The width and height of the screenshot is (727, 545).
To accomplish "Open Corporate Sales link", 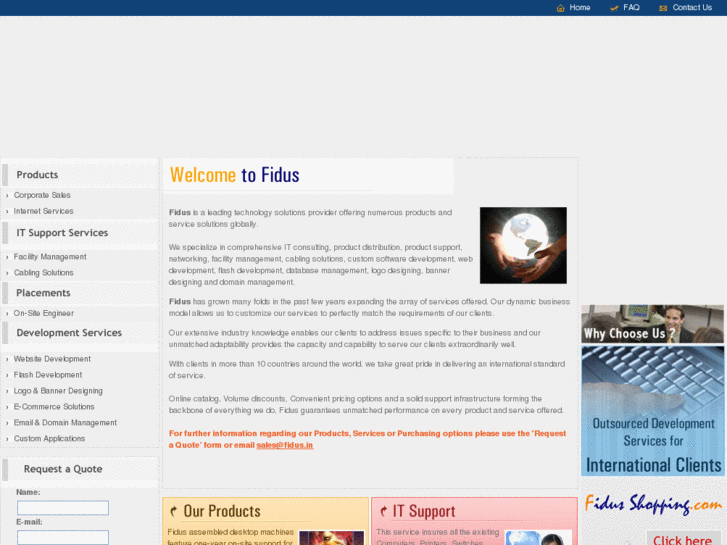I will [x=42, y=195].
